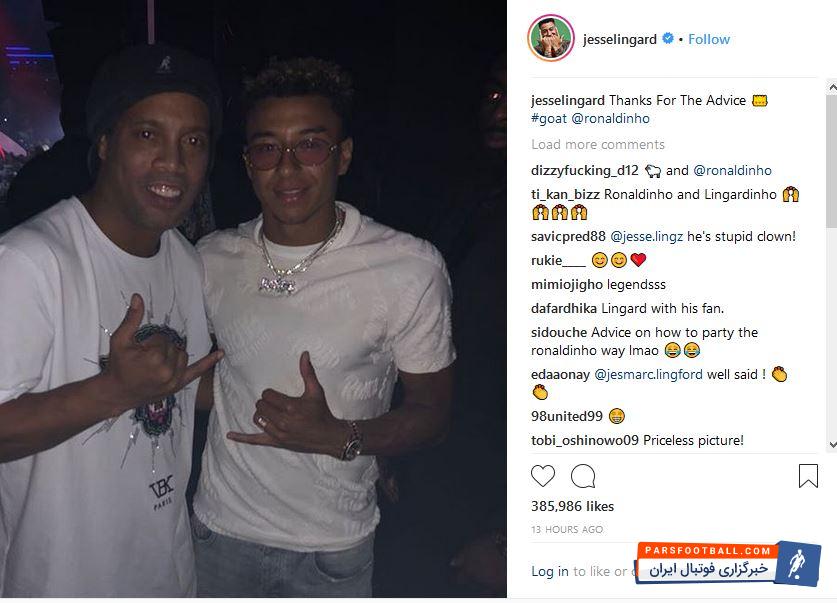Click the 13 hours ago timestamp

567,530
